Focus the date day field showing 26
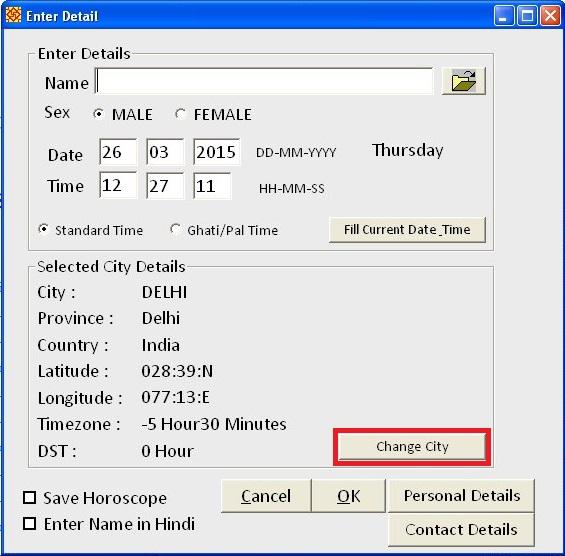 click(118, 152)
